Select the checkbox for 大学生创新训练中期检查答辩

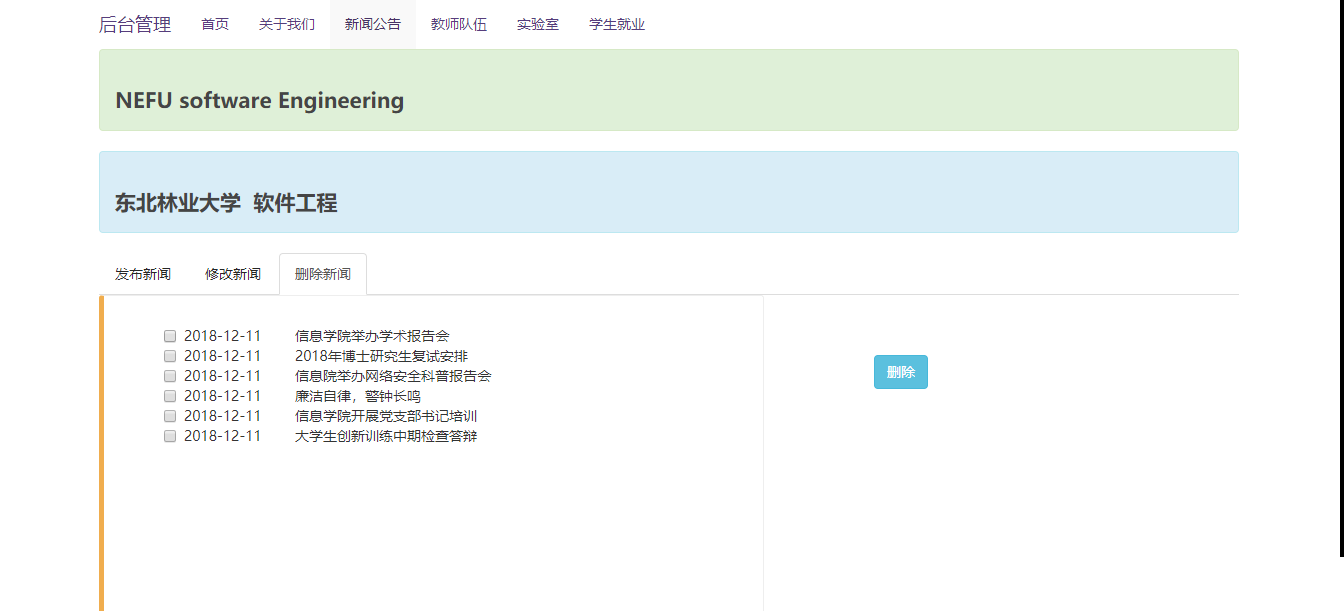[x=170, y=436]
